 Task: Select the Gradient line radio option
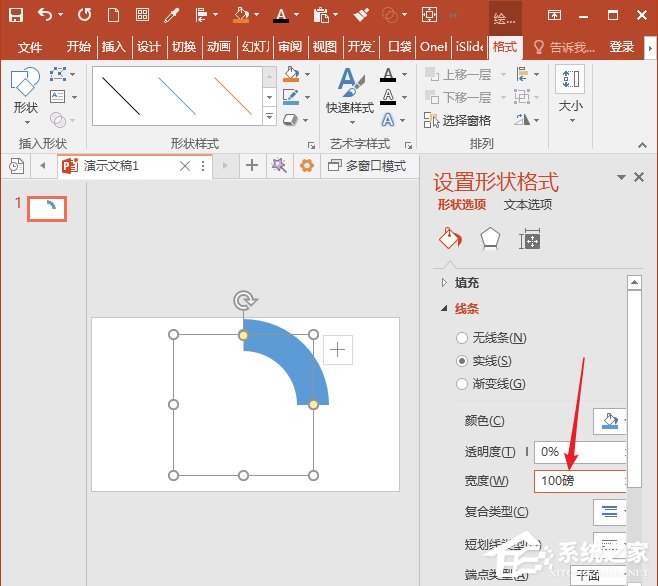point(461,384)
